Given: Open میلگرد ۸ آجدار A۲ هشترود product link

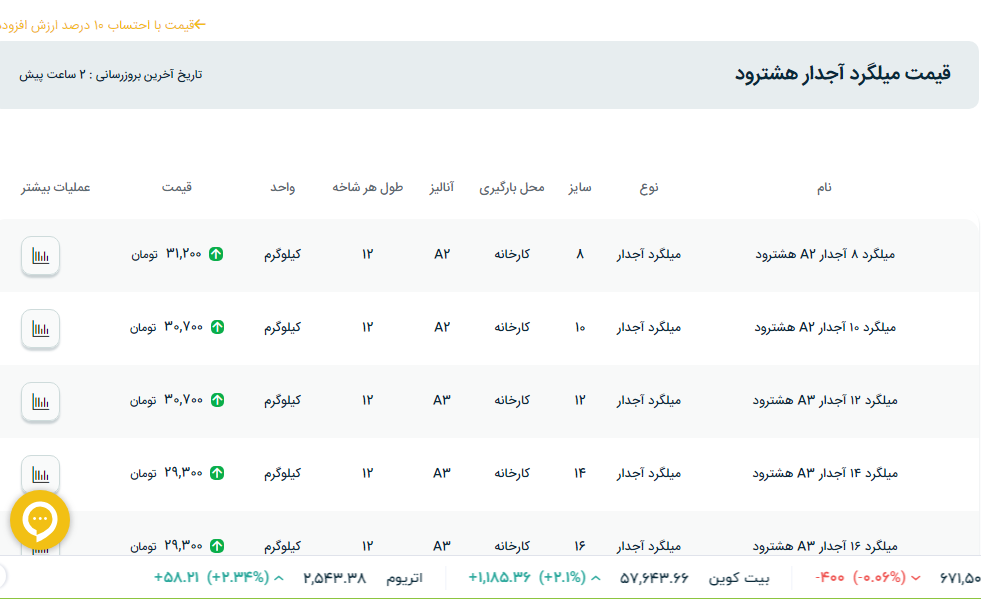Looking at the screenshot, I should pos(824,254).
